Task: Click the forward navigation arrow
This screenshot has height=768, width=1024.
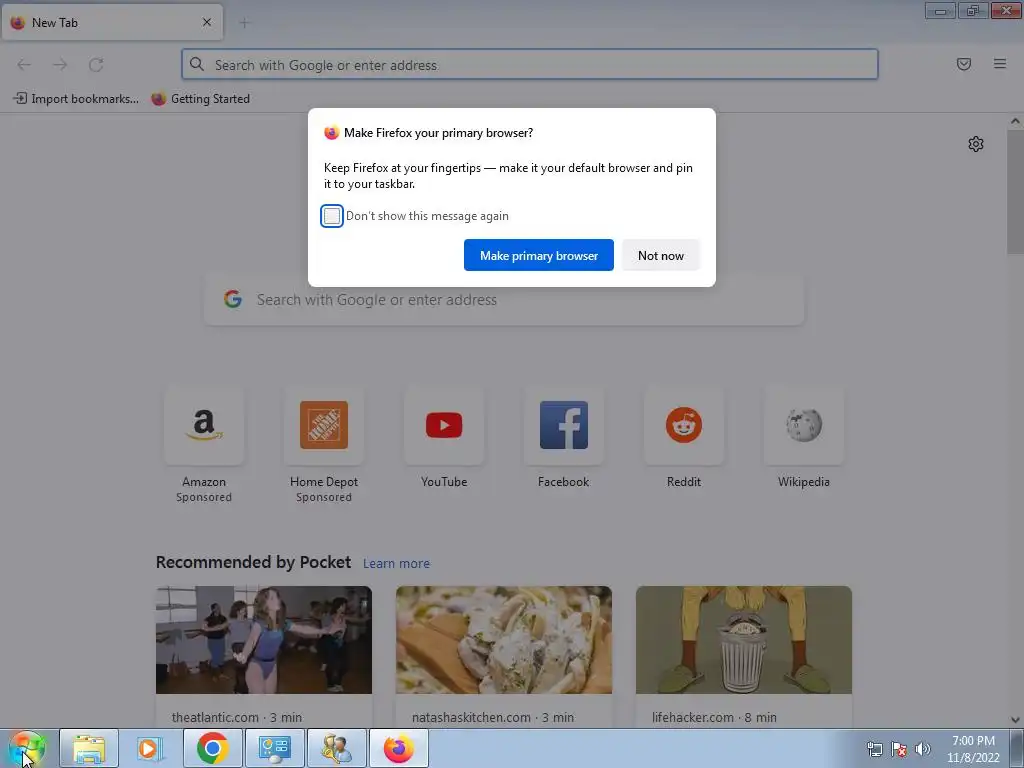Action: pyautogui.click(x=60, y=65)
